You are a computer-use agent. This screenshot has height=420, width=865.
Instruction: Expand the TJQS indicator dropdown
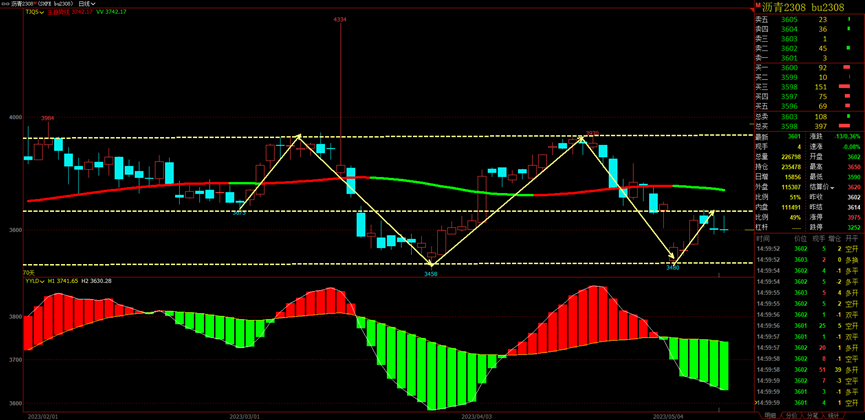[35, 12]
